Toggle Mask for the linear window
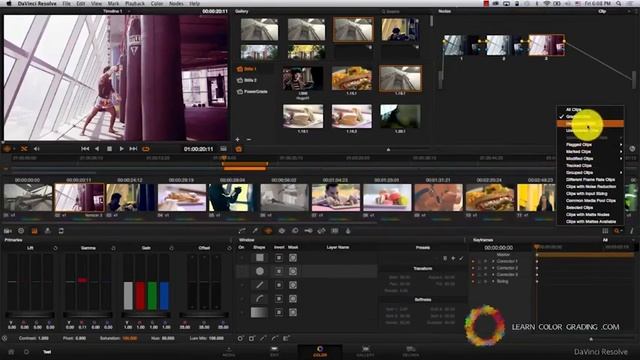This screenshot has width=640, height=360. [x=293, y=285]
